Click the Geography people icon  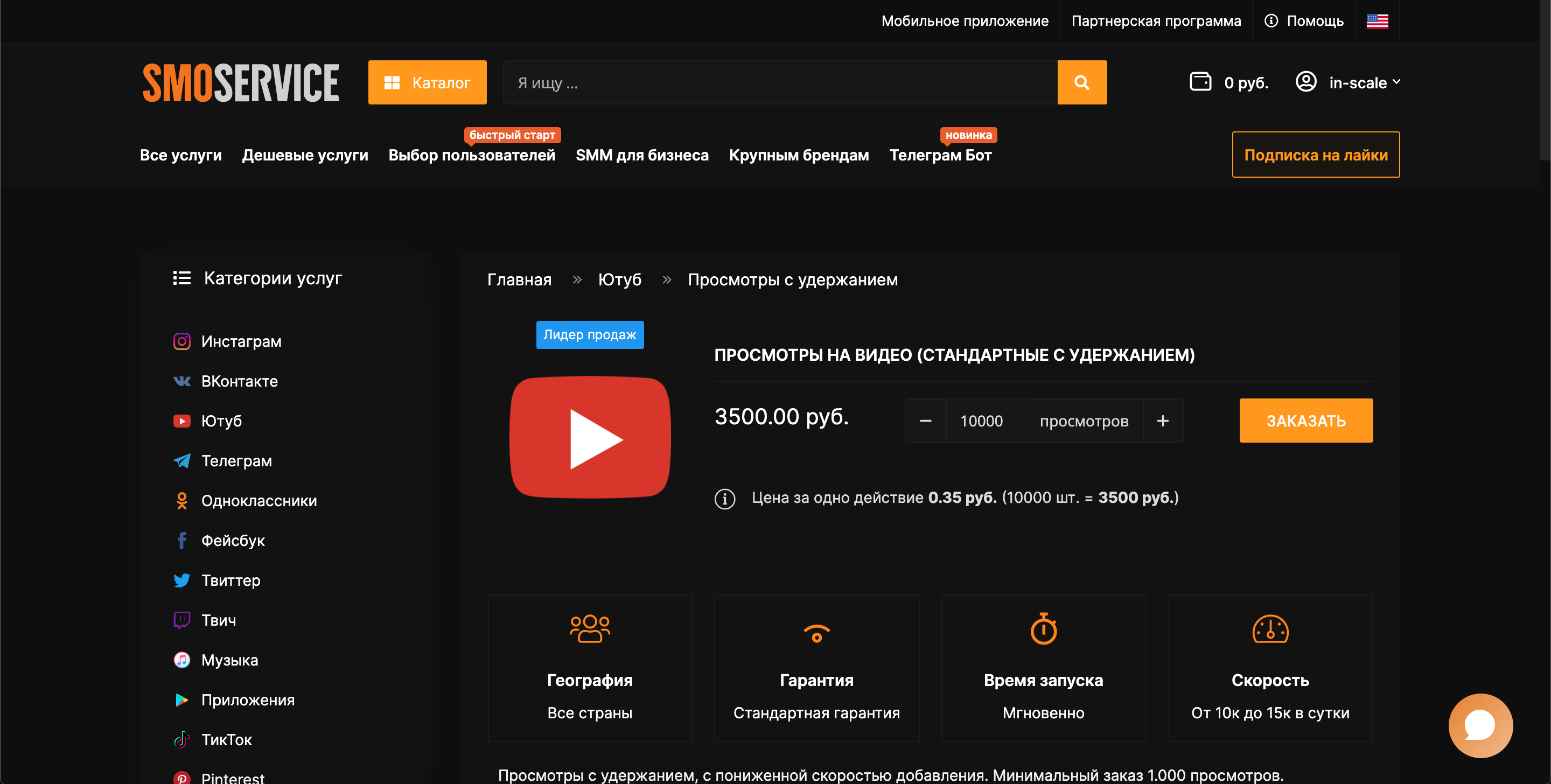(x=590, y=628)
